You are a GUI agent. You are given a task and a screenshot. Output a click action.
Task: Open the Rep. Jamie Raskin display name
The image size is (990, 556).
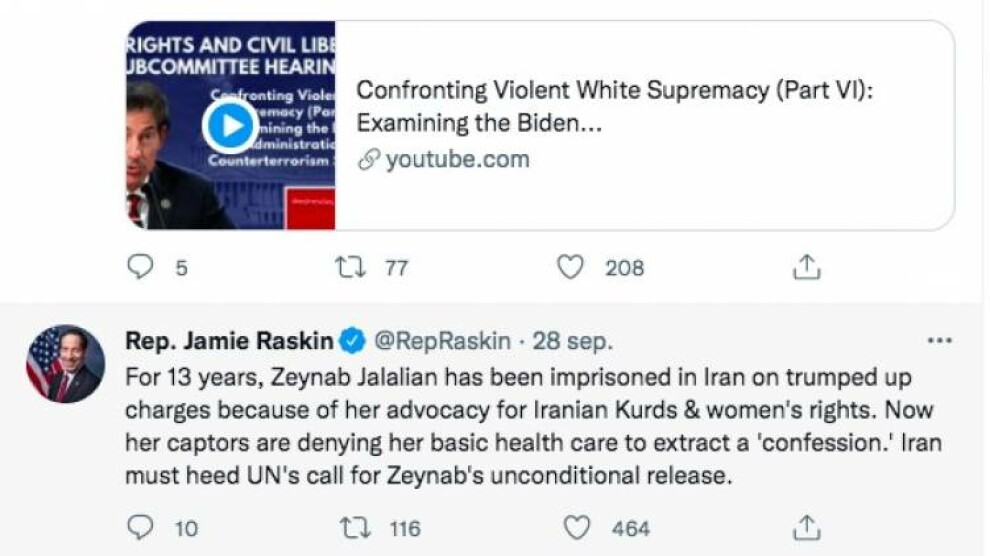[x=229, y=341]
